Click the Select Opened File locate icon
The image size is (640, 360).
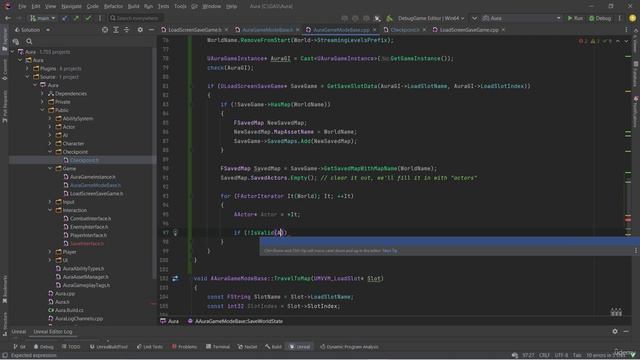(105, 30)
